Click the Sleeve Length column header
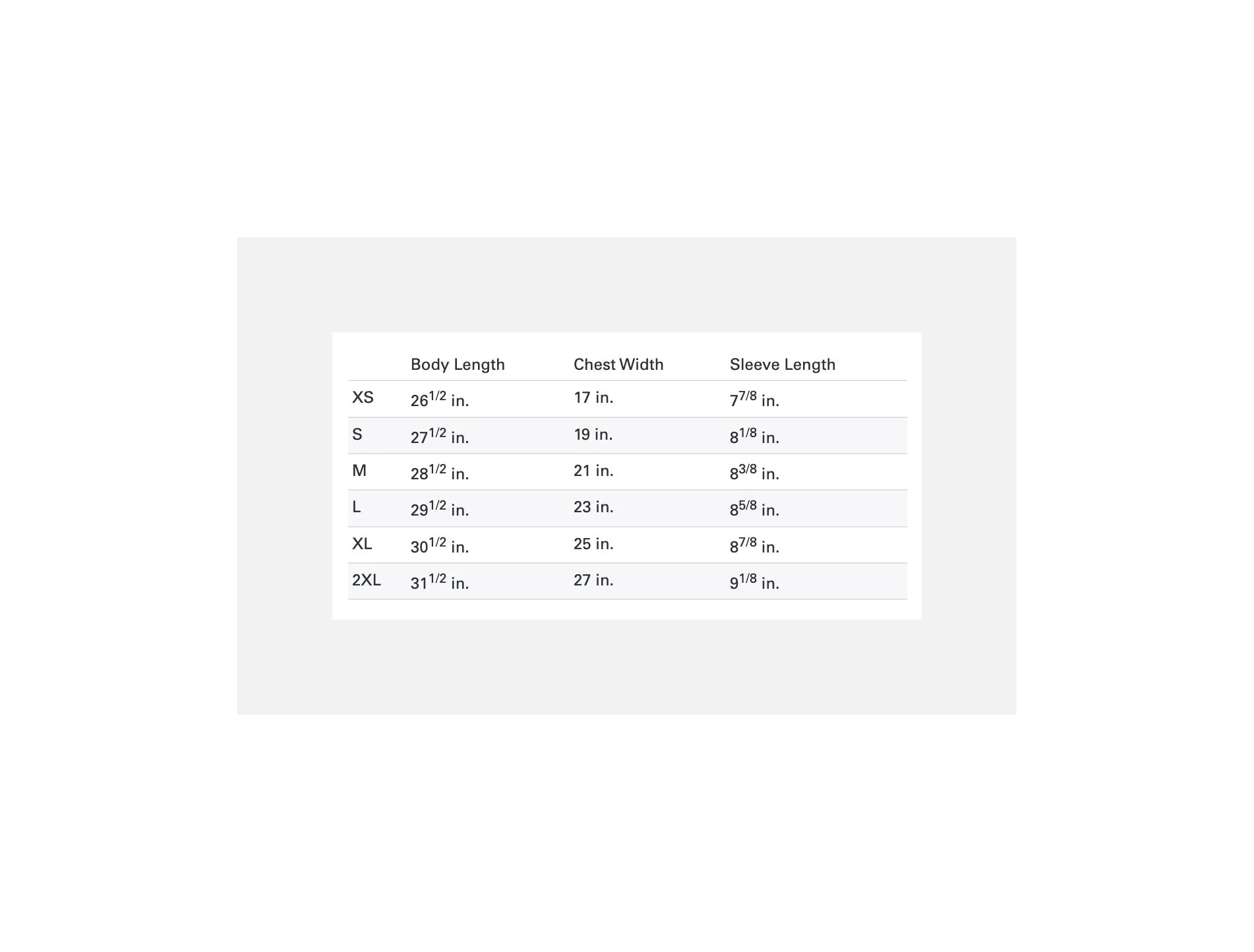 (783, 365)
